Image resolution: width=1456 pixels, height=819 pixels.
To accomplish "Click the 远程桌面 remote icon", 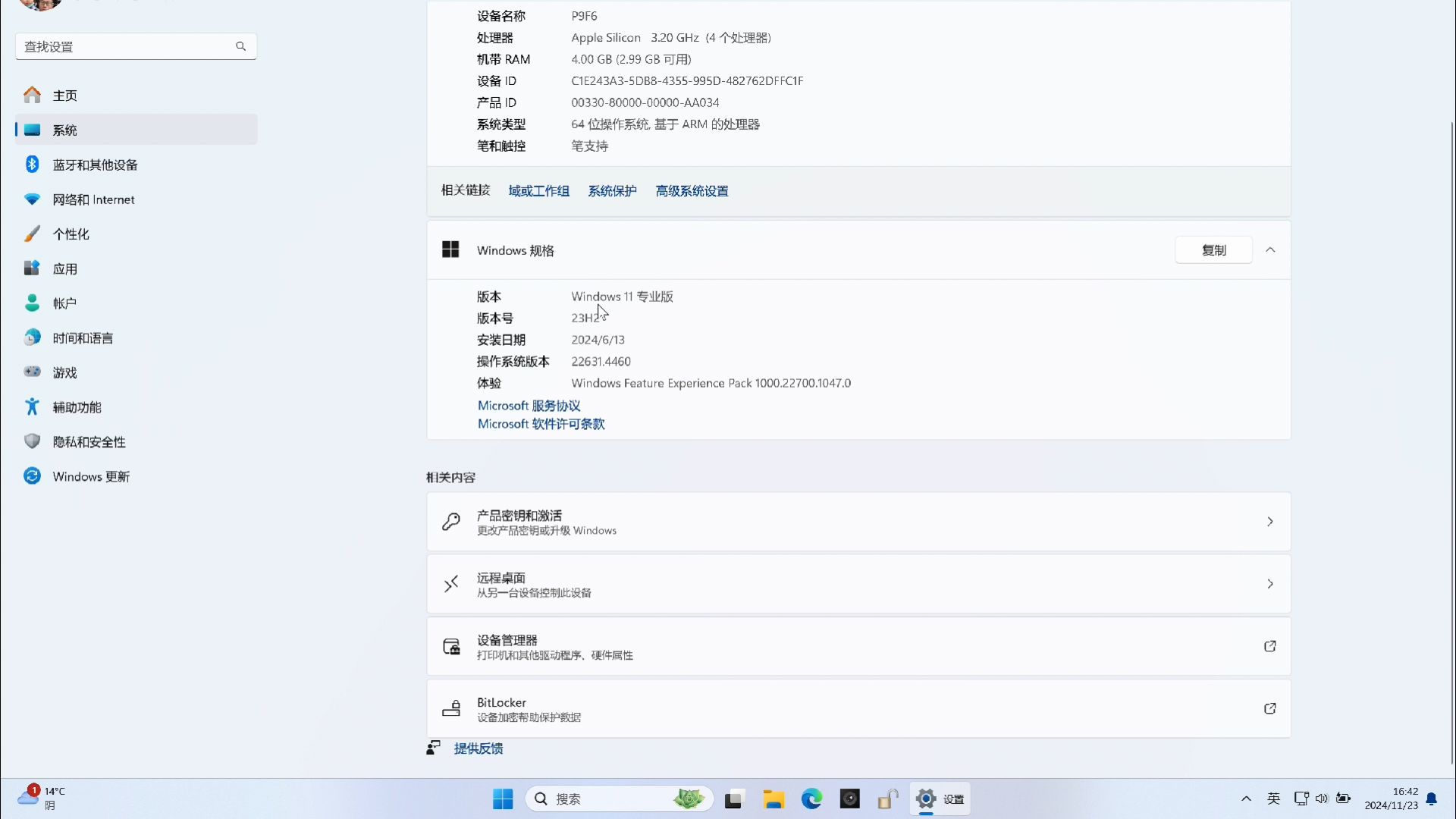I will (x=451, y=584).
